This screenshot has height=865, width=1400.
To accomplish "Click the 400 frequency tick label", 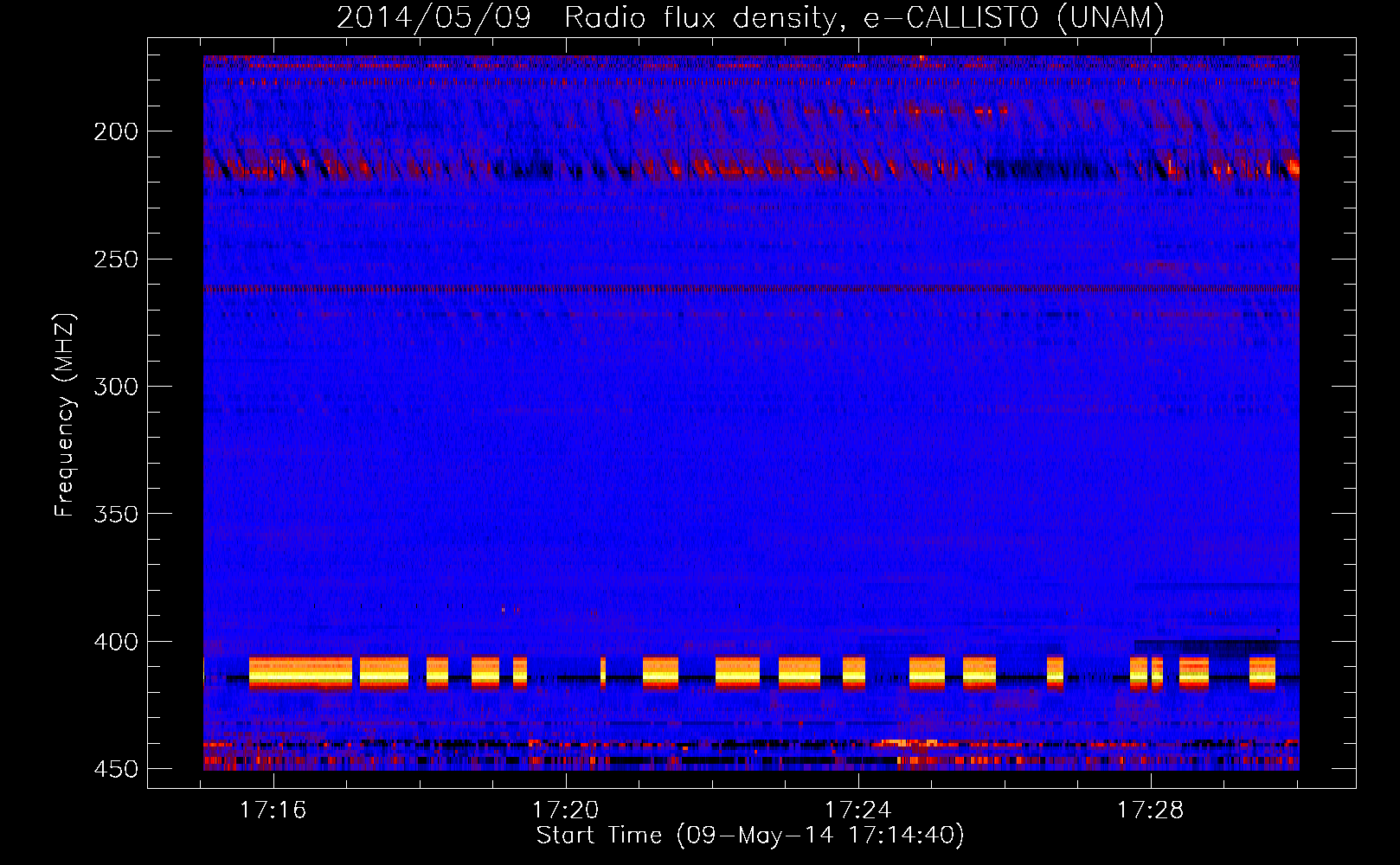I will (x=116, y=642).
